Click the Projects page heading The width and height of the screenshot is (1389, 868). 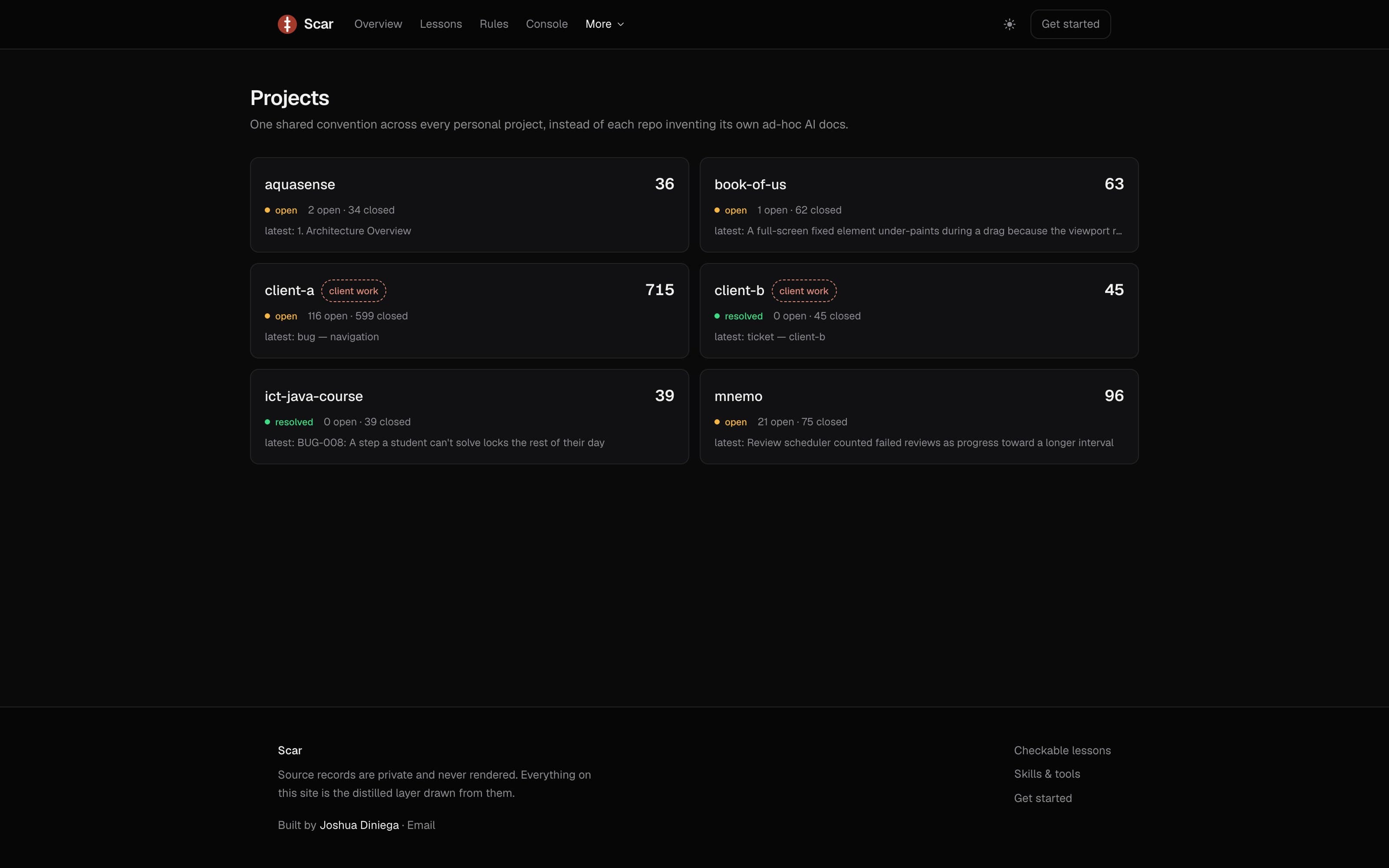pos(290,98)
